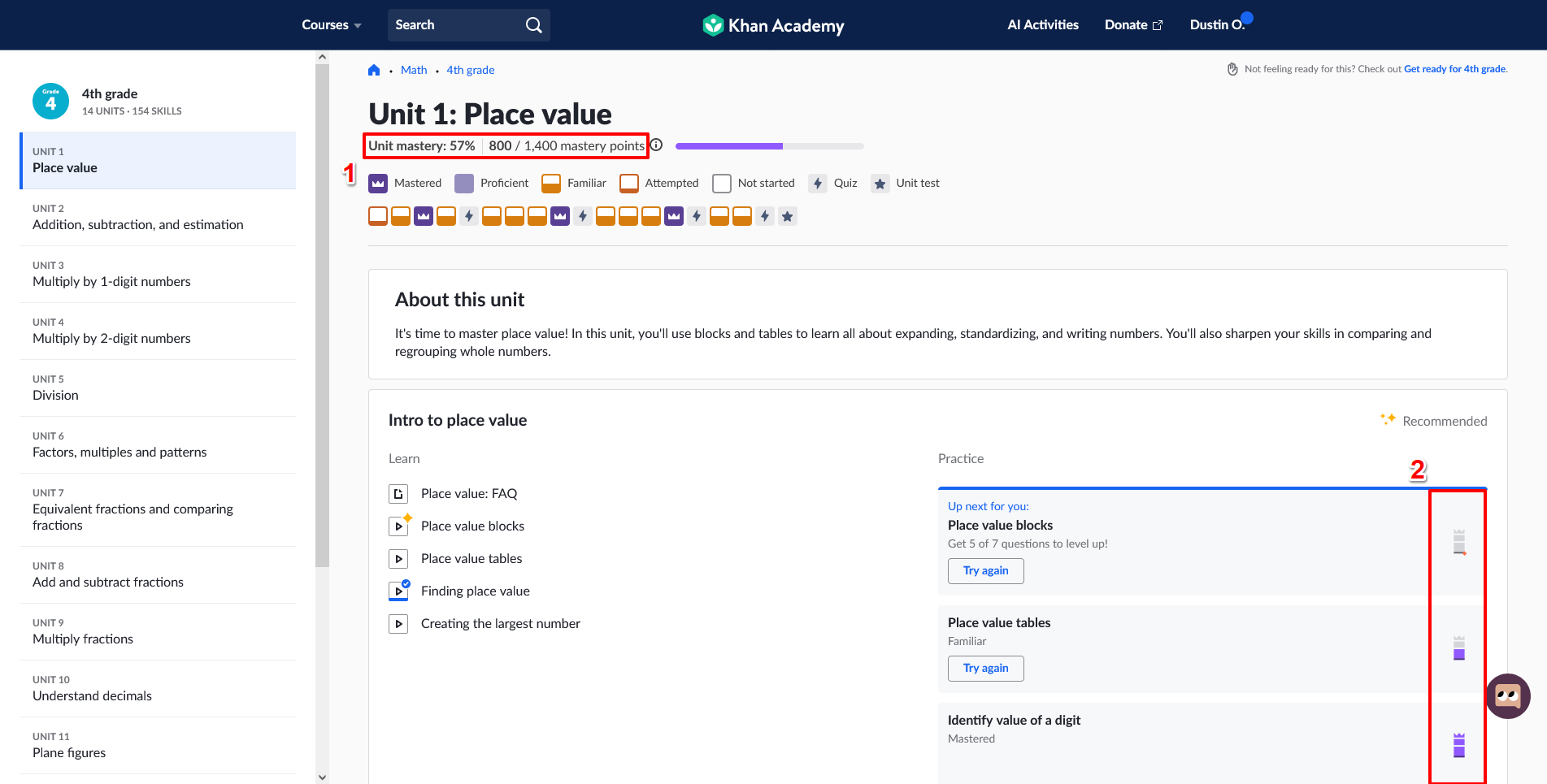This screenshot has width=1547, height=784.
Task: Select Unit 4 Multiply by 2-digit numbers
Action: pyautogui.click(x=159, y=331)
